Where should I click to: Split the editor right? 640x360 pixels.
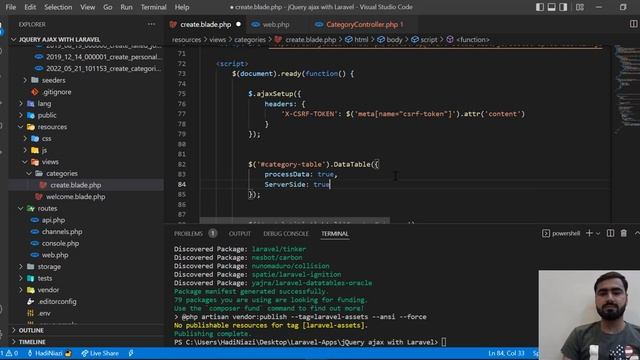point(633,24)
